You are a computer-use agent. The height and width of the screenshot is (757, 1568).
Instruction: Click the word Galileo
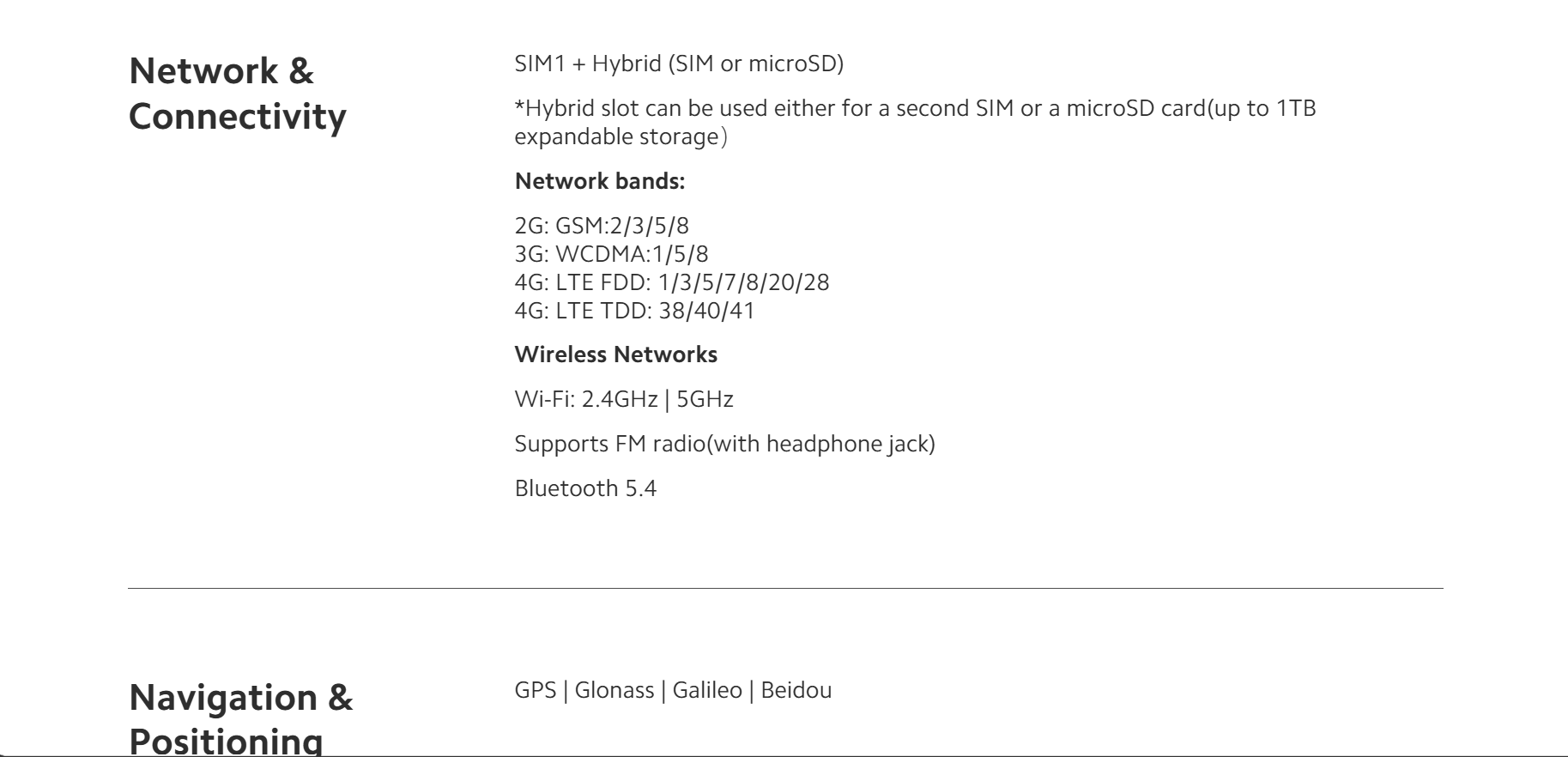pos(707,690)
